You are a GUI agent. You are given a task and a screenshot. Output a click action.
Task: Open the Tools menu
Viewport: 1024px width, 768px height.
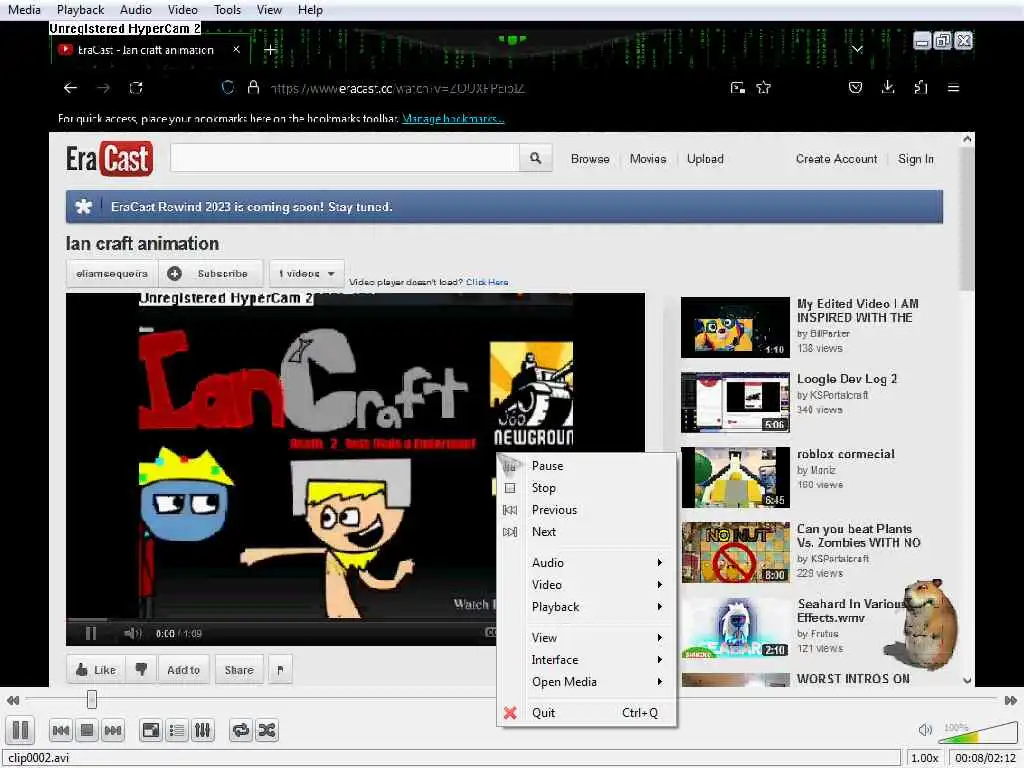point(227,10)
